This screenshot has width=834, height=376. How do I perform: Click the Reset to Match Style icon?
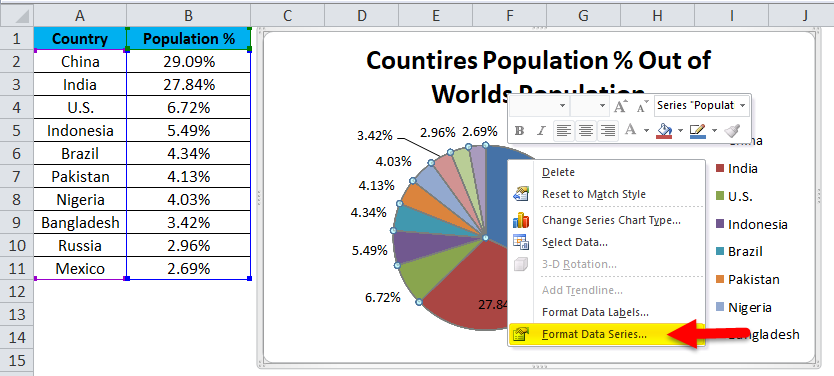pos(521,194)
